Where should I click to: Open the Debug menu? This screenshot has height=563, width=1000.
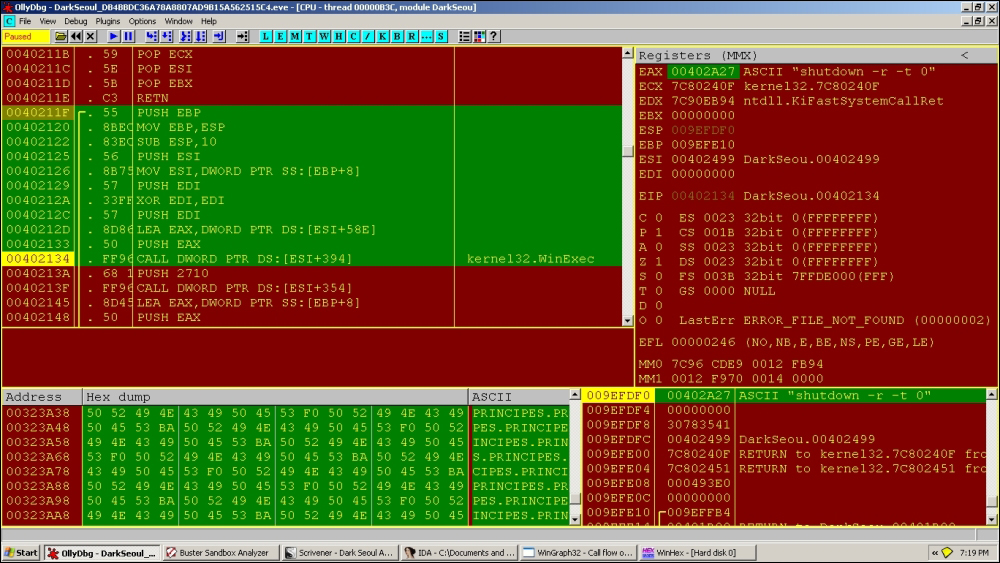(76, 21)
